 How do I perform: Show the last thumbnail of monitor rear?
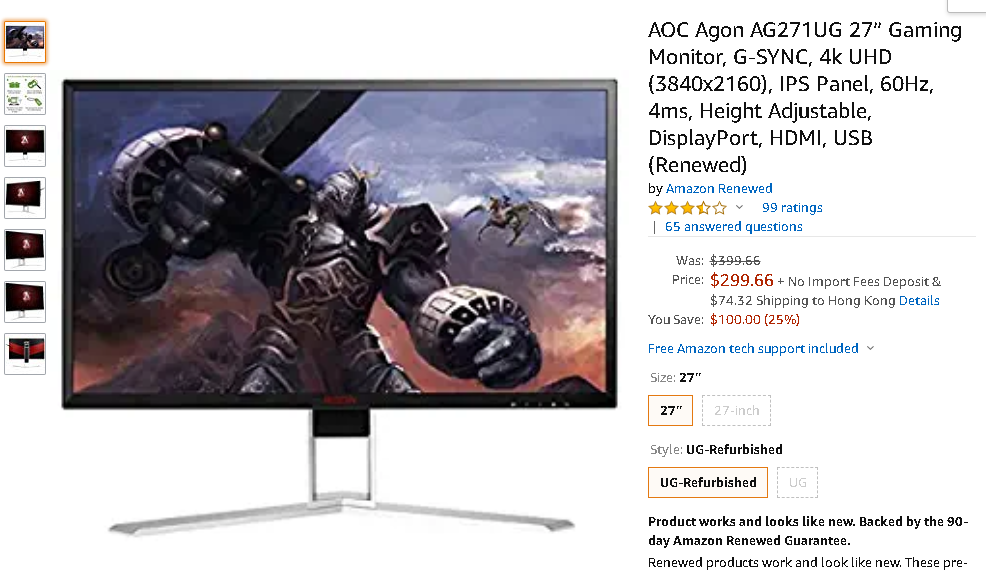(25, 354)
